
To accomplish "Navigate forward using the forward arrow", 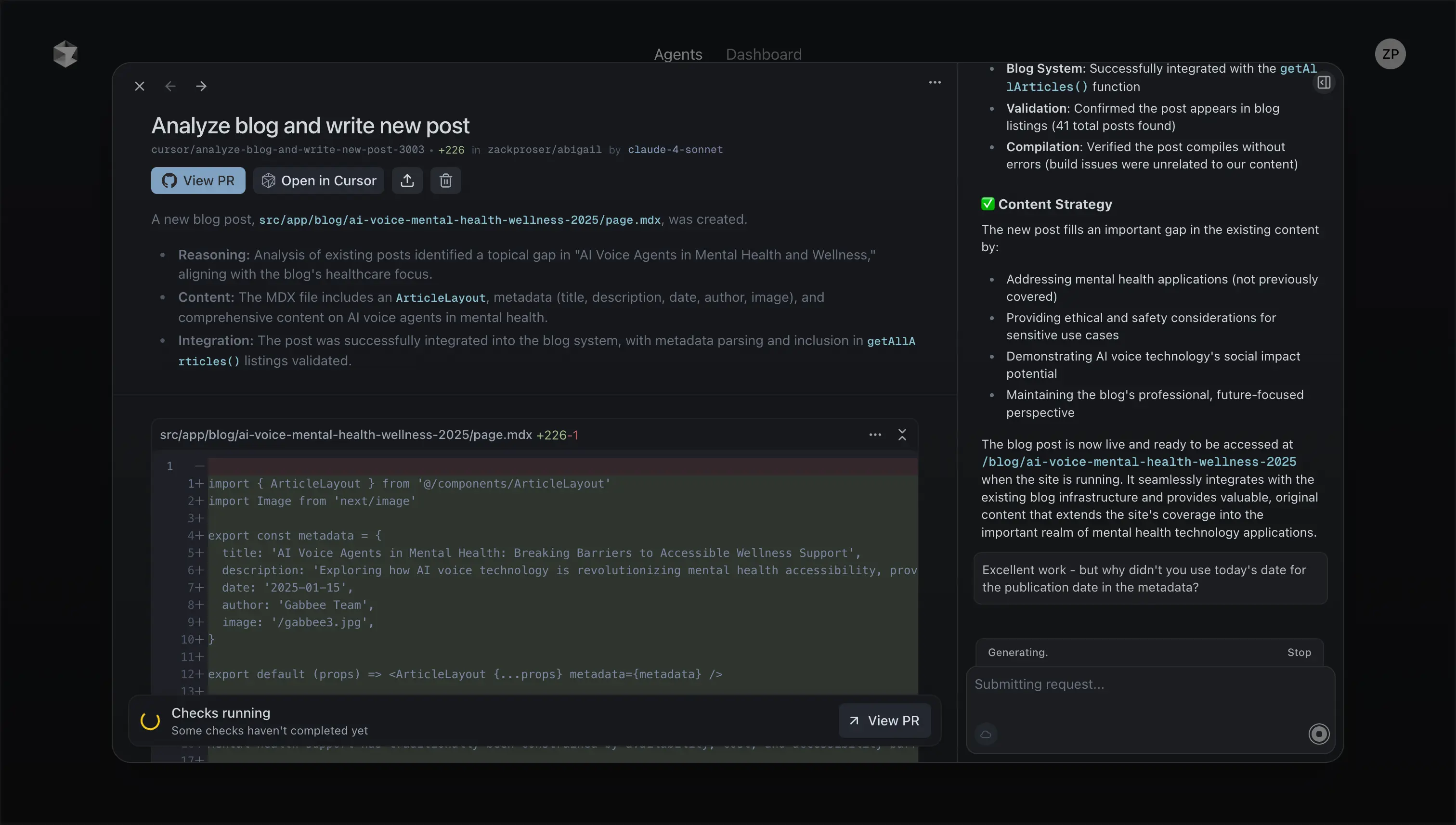I will click(x=201, y=86).
